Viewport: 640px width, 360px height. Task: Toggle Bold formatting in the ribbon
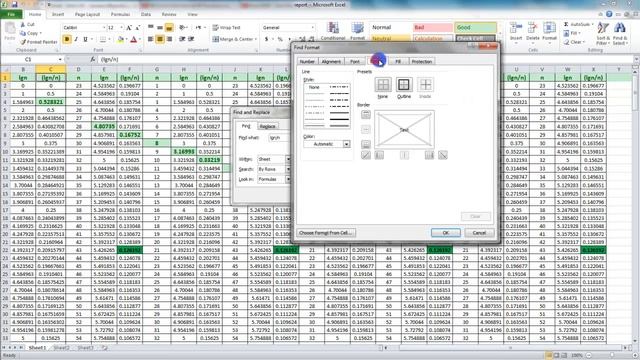(x=67, y=39)
